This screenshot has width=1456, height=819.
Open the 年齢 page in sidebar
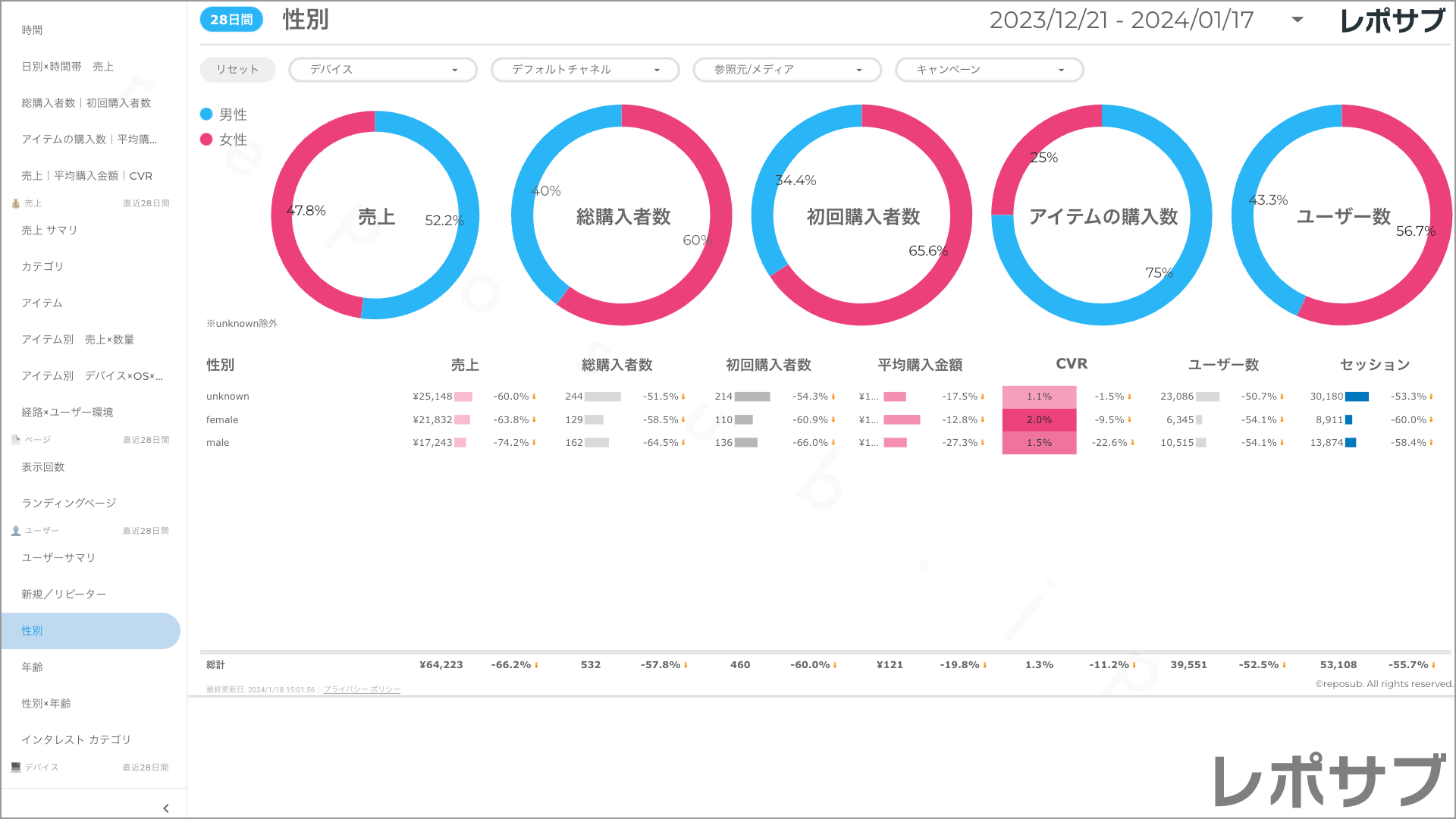(32, 667)
